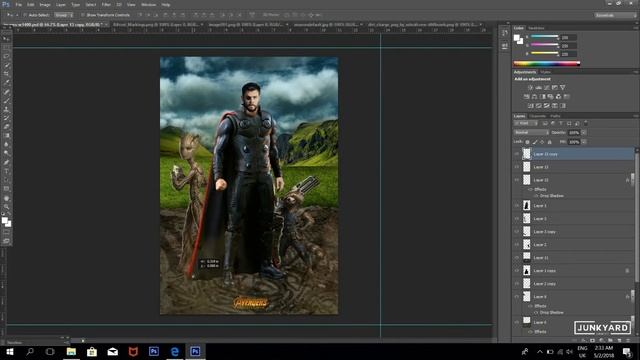Select the Crop tool
Image resolution: width=640 pixels, height=360 pixels.
[7, 74]
